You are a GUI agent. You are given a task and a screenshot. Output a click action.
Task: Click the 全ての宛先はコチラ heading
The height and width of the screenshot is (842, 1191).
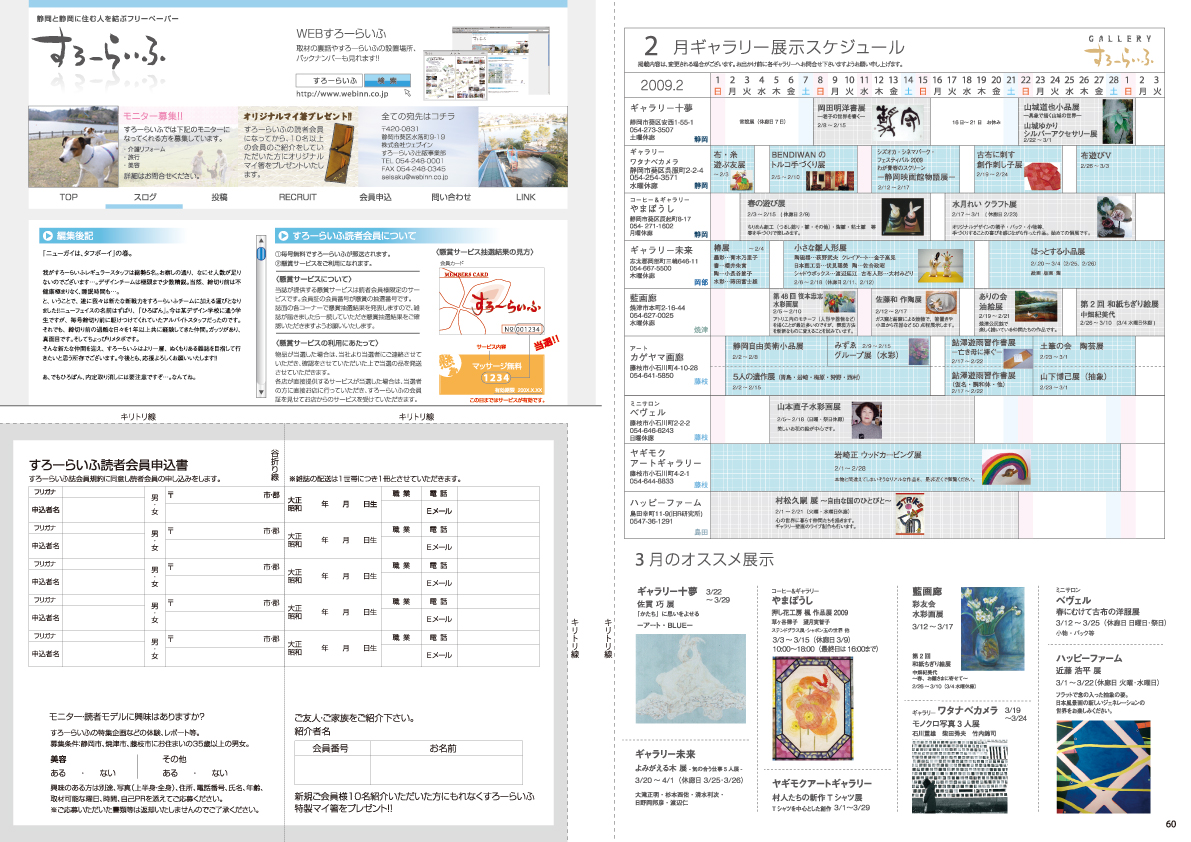[x=418, y=116]
